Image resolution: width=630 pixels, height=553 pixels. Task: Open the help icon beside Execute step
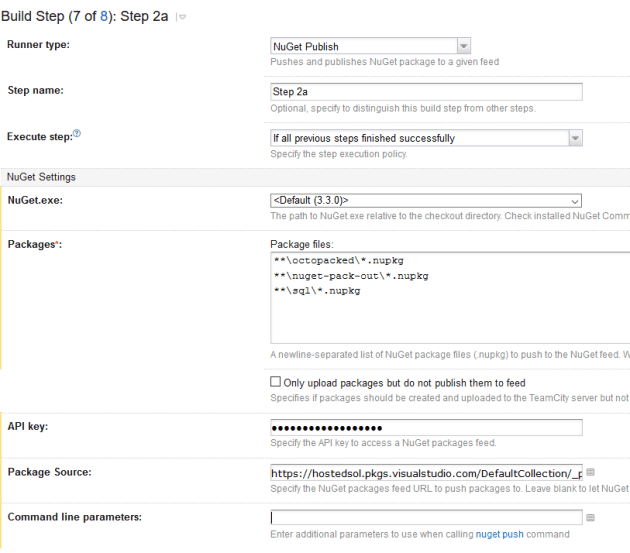pos(76,134)
